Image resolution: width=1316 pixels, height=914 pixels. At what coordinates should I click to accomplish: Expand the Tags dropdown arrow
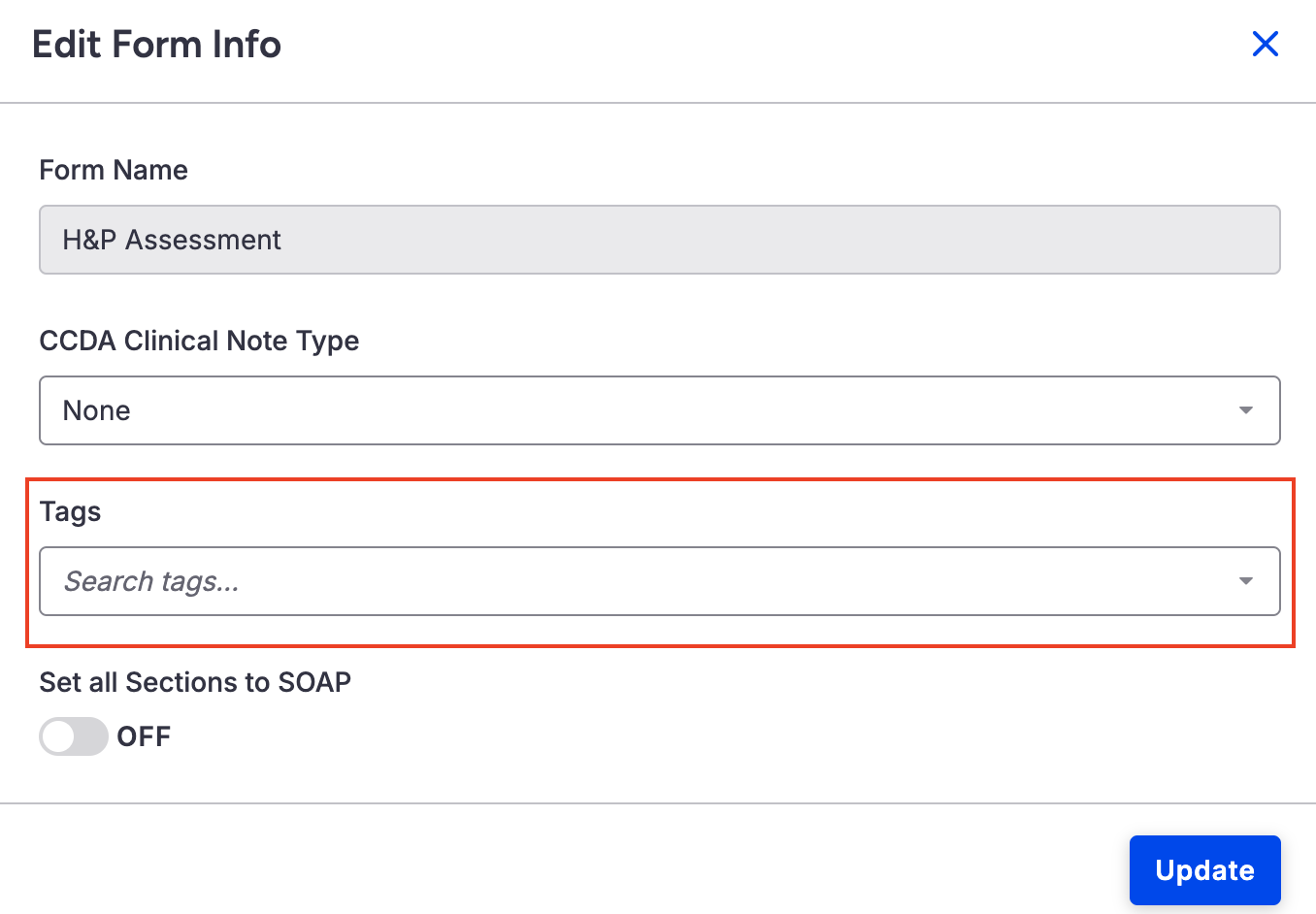1245,581
